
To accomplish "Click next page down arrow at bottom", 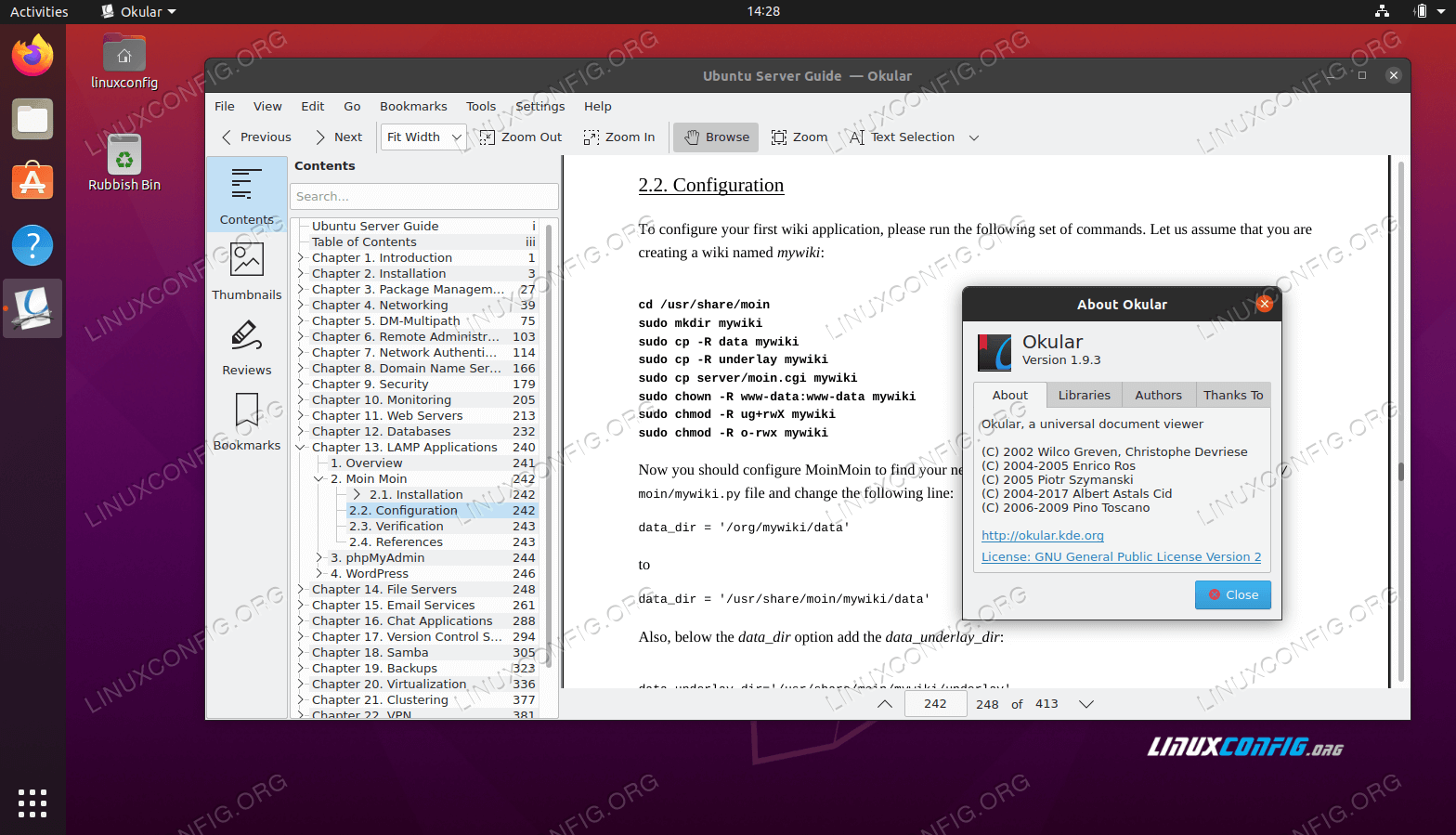I will point(1086,704).
